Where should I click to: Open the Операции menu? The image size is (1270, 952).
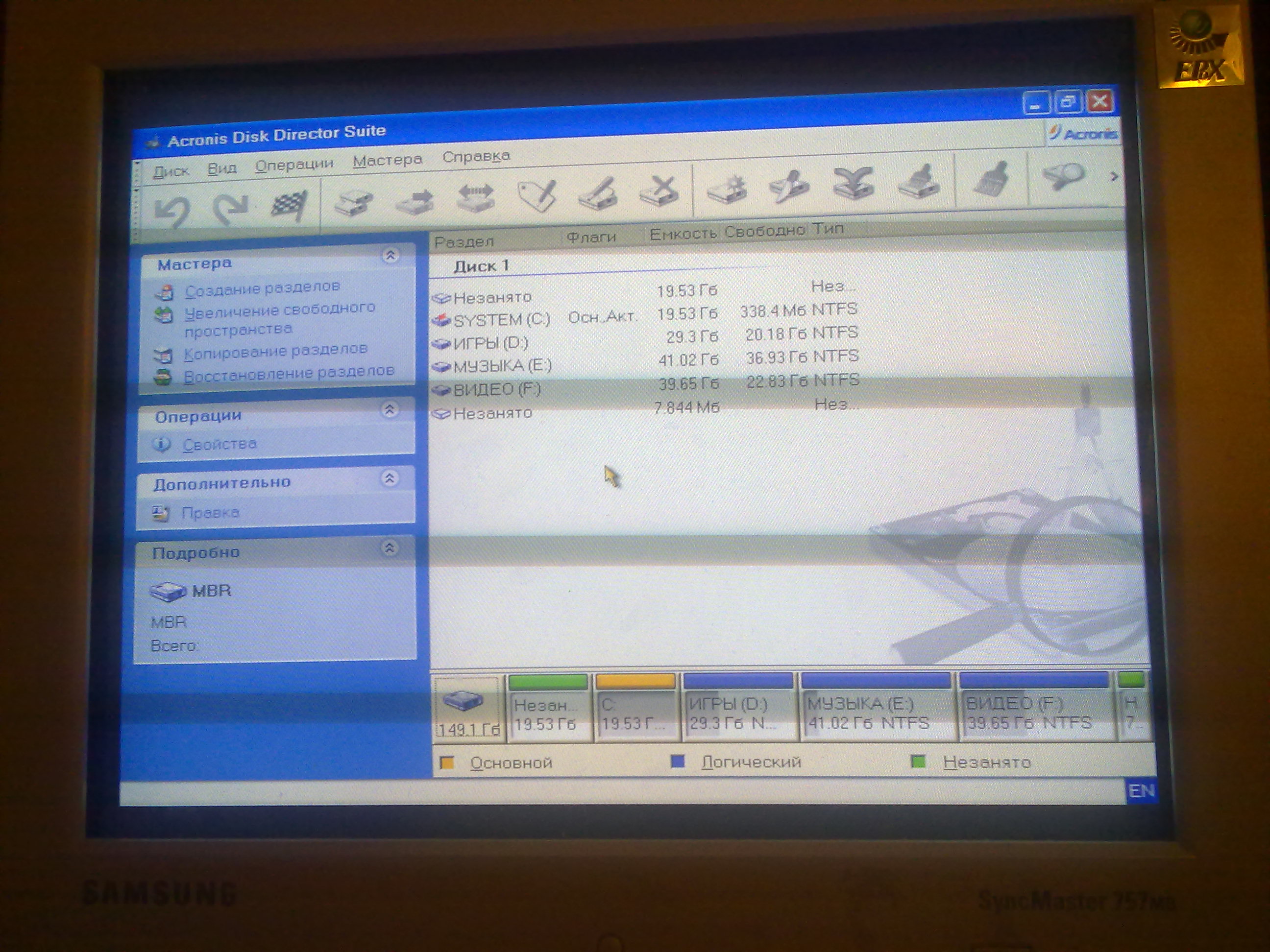[x=294, y=165]
